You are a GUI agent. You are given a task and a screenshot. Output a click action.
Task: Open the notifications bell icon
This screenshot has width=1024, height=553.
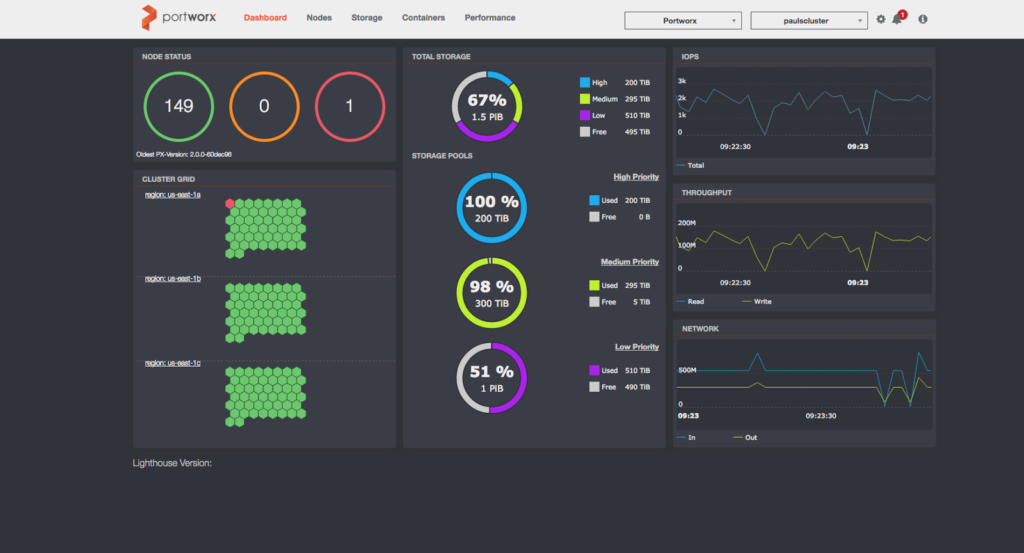[897, 19]
